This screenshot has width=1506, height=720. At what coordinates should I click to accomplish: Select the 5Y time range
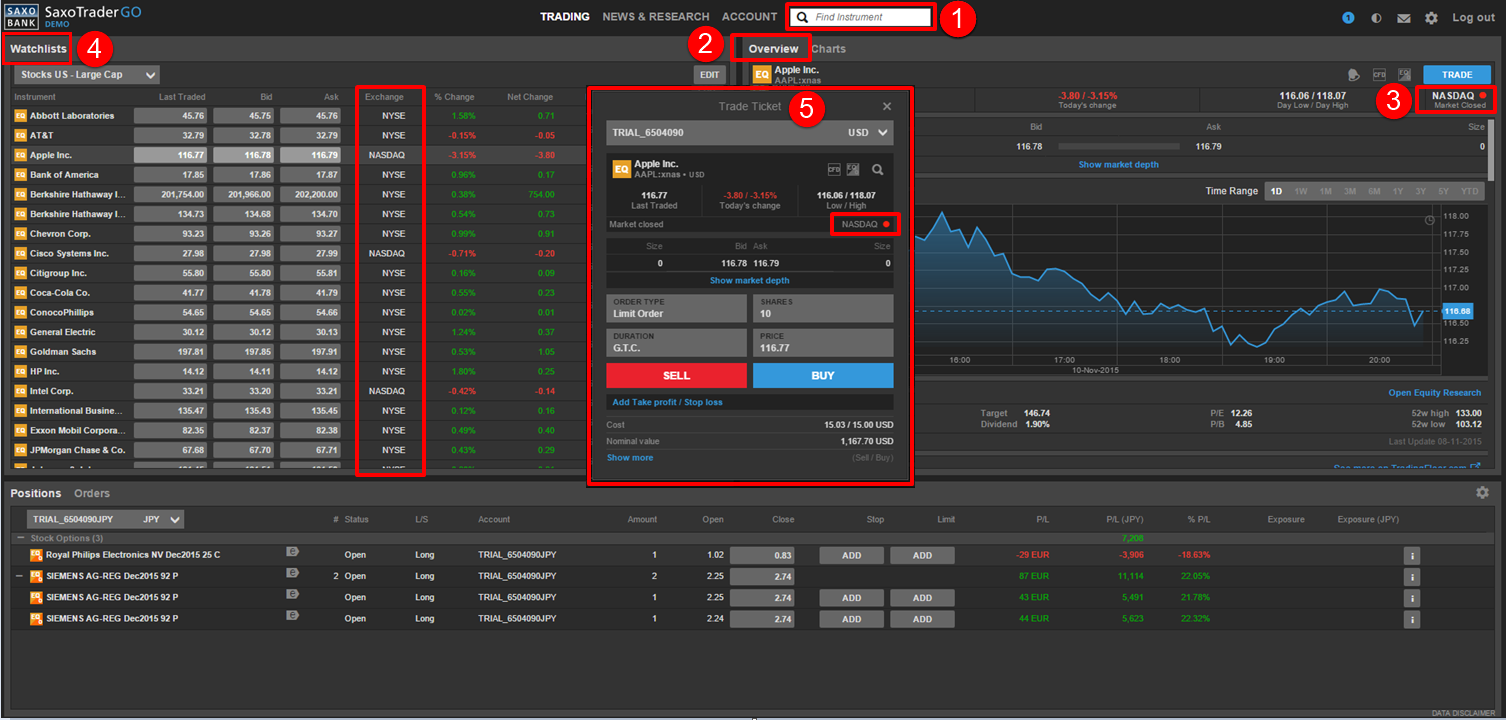tap(1444, 191)
